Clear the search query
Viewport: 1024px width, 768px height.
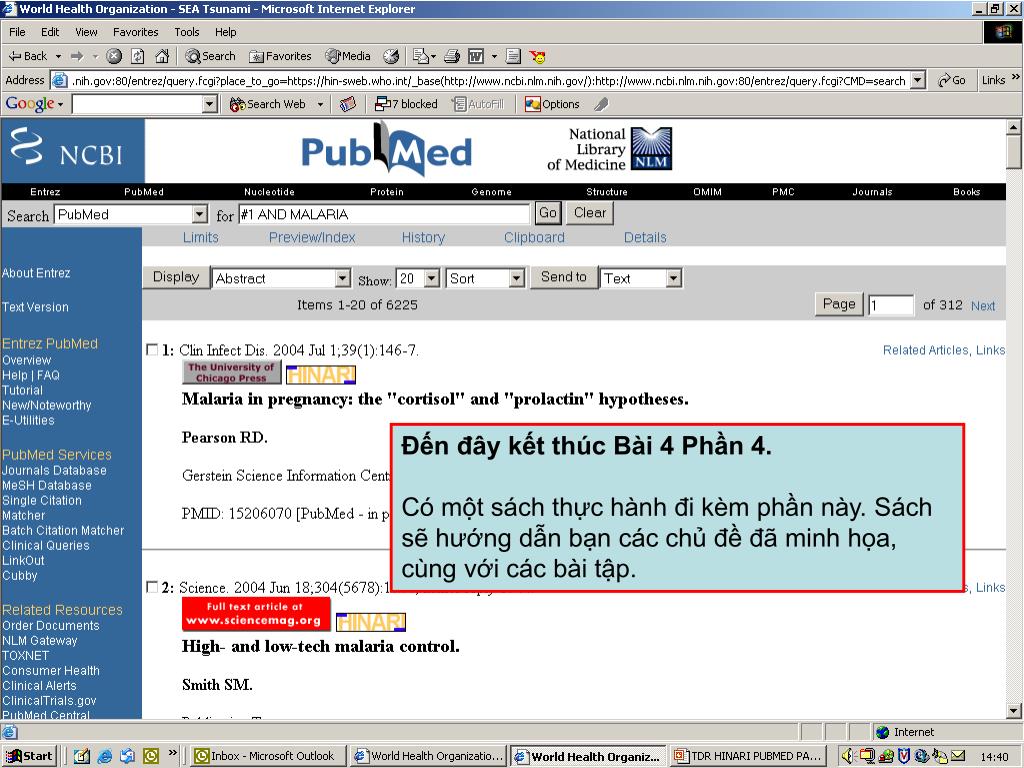[x=590, y=213]
